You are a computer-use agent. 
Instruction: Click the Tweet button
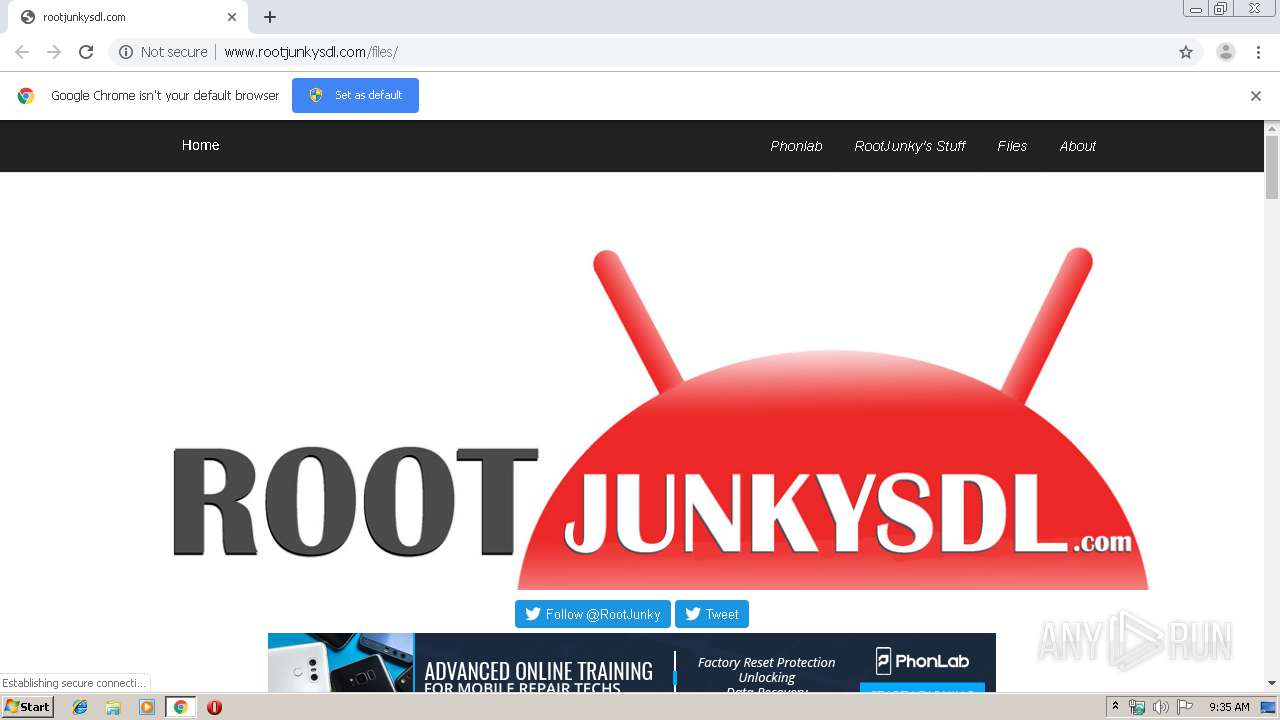click(712, 614)
